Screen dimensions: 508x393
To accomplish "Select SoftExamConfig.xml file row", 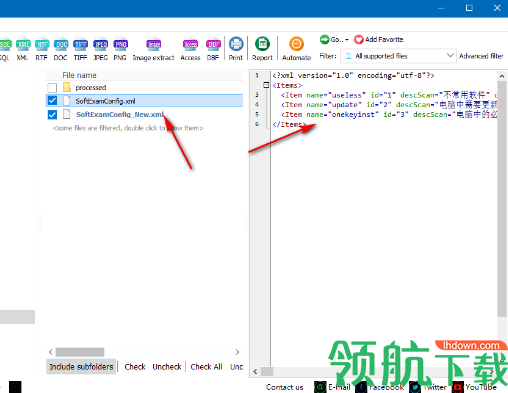I will click(x=144, y=101).
